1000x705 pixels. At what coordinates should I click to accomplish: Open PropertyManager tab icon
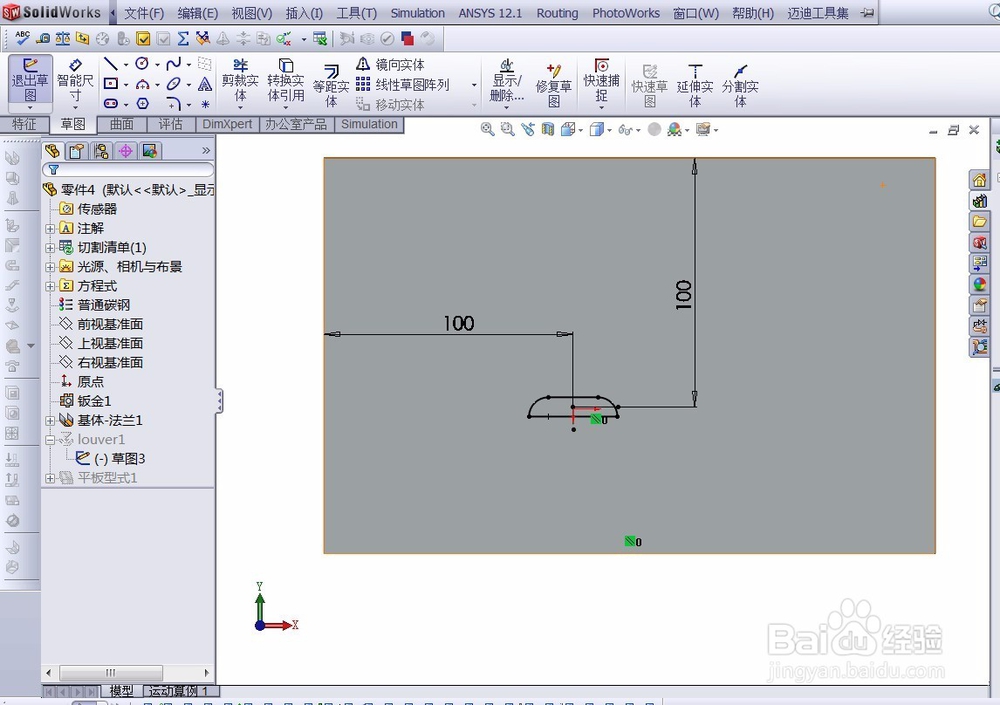tap(77, 151)
